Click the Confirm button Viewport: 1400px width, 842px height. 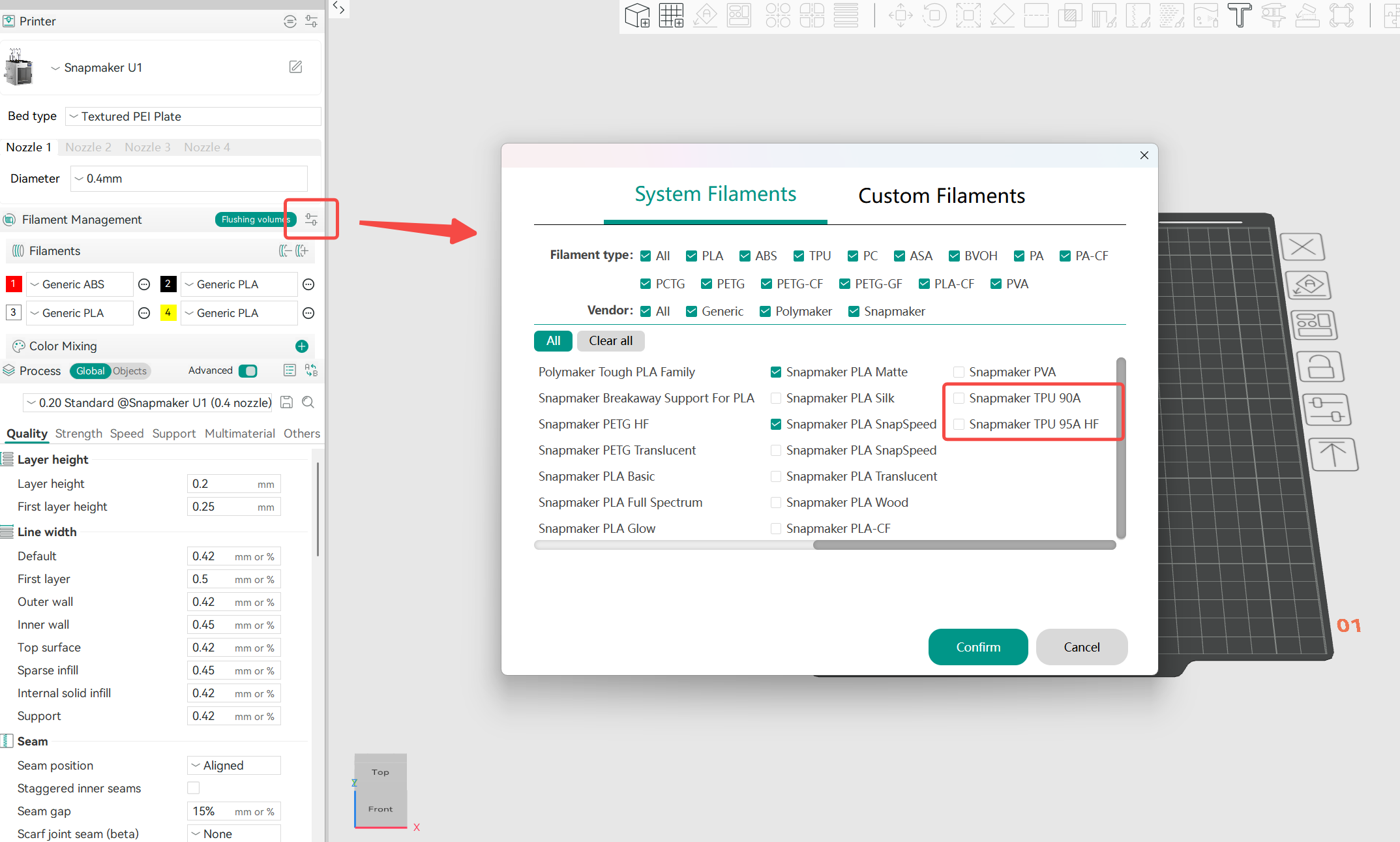pyautogui.click(x=978, y=647)
